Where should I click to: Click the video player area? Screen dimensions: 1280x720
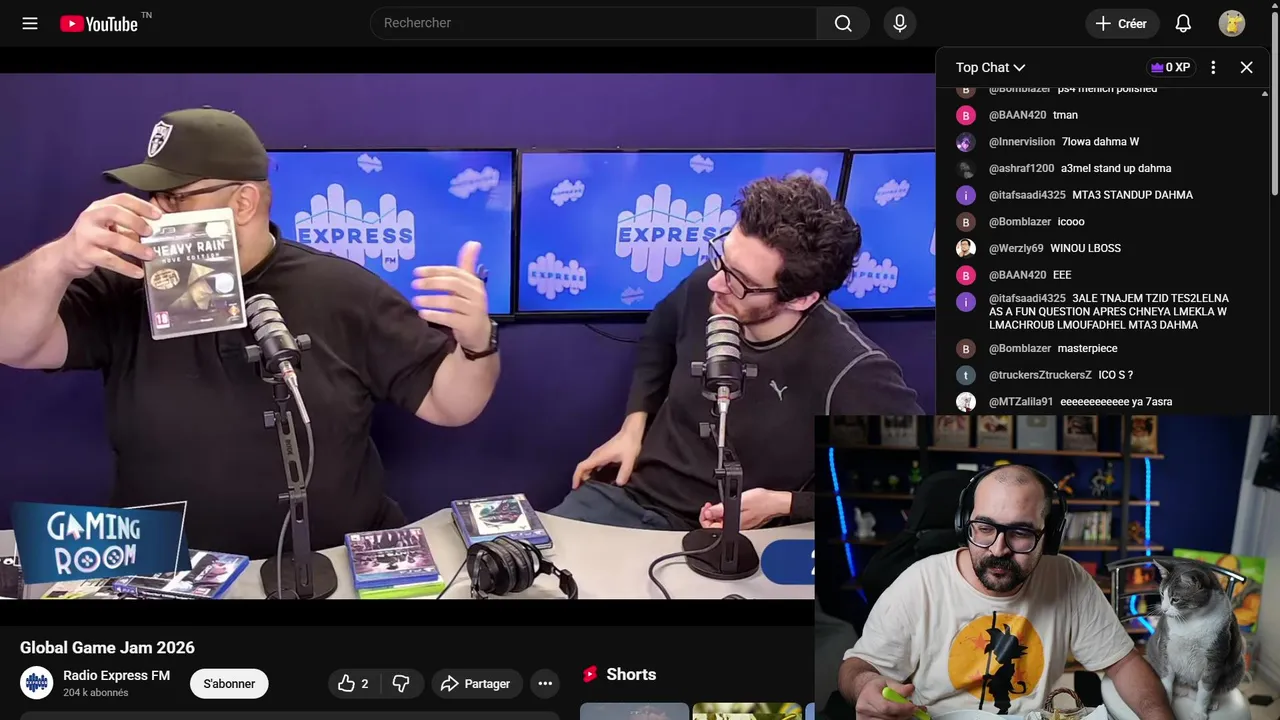pos(467,336)
